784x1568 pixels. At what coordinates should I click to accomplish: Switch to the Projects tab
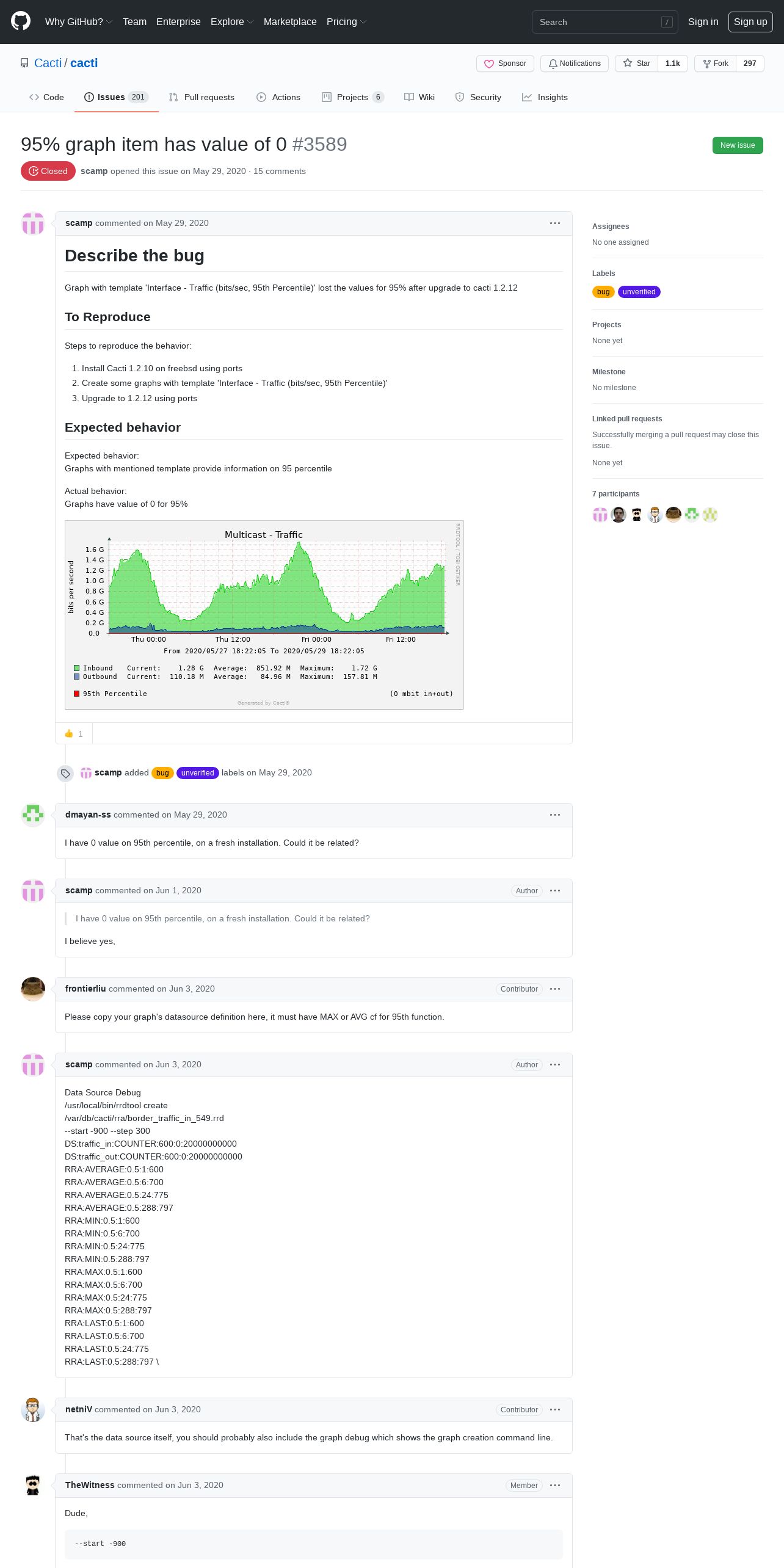coord(353,97)
